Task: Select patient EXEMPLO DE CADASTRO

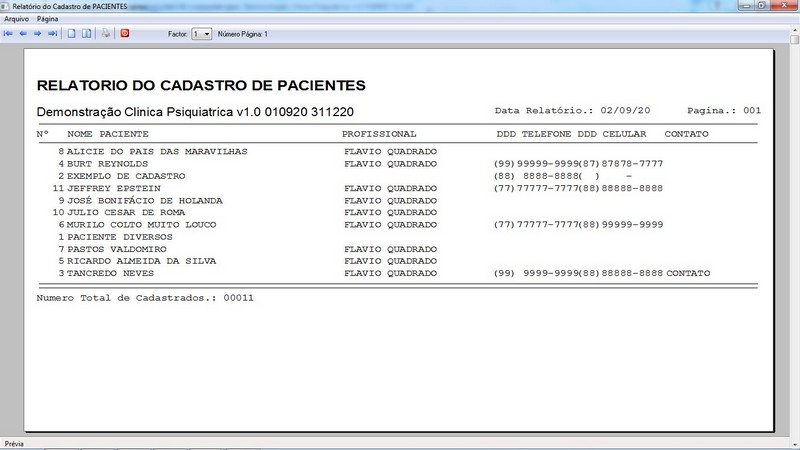Action: tap(126, 176)
